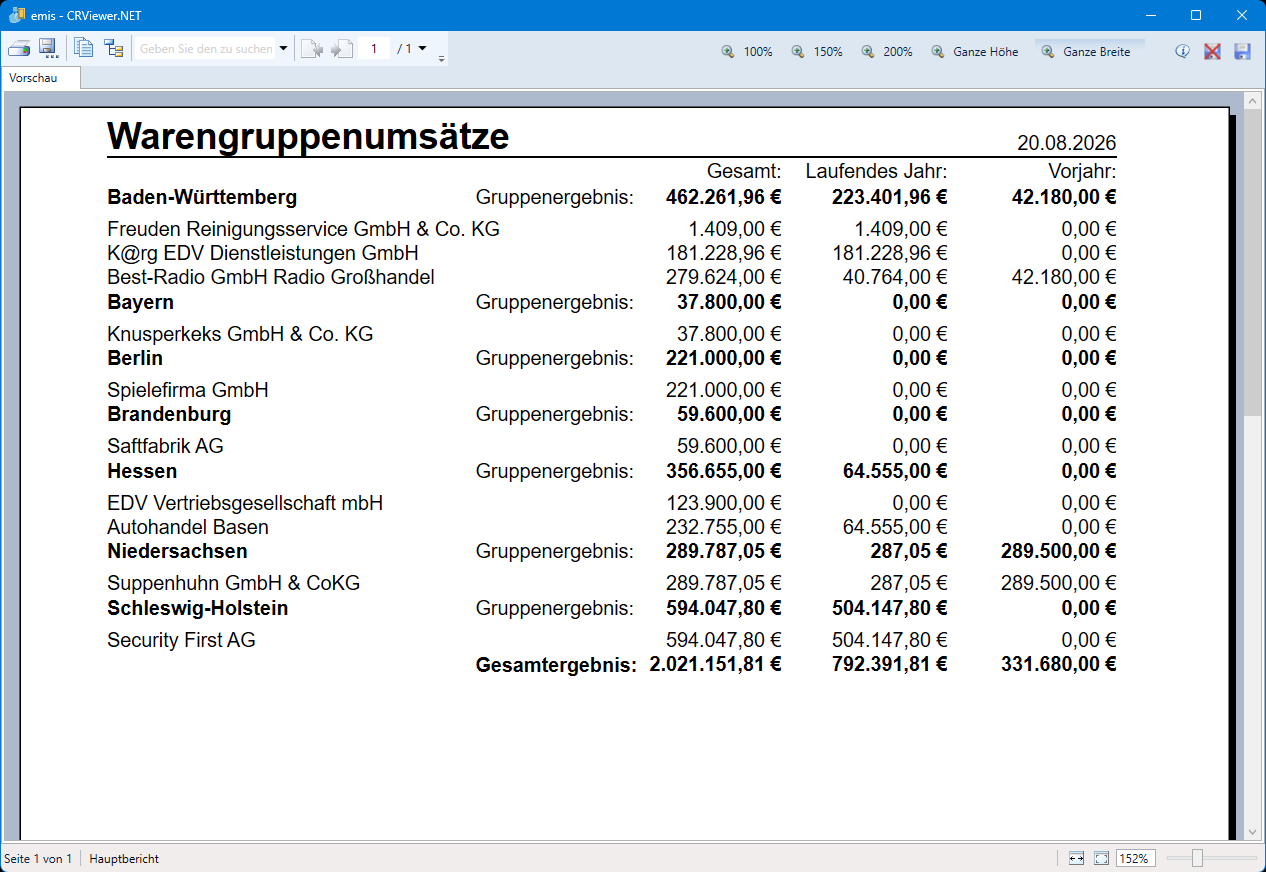Open the search text dropdown arrow
Image resolution: width=1266 pixels, height=872 pixels.
(283, 49)
